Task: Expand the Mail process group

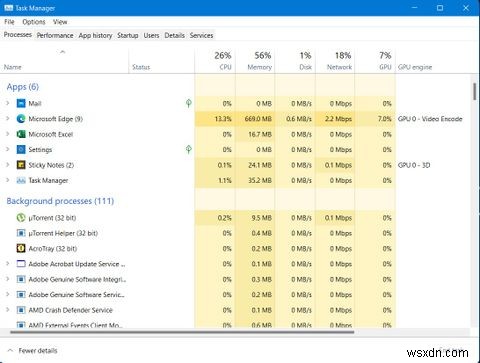Action: click(x=8, y=103)
